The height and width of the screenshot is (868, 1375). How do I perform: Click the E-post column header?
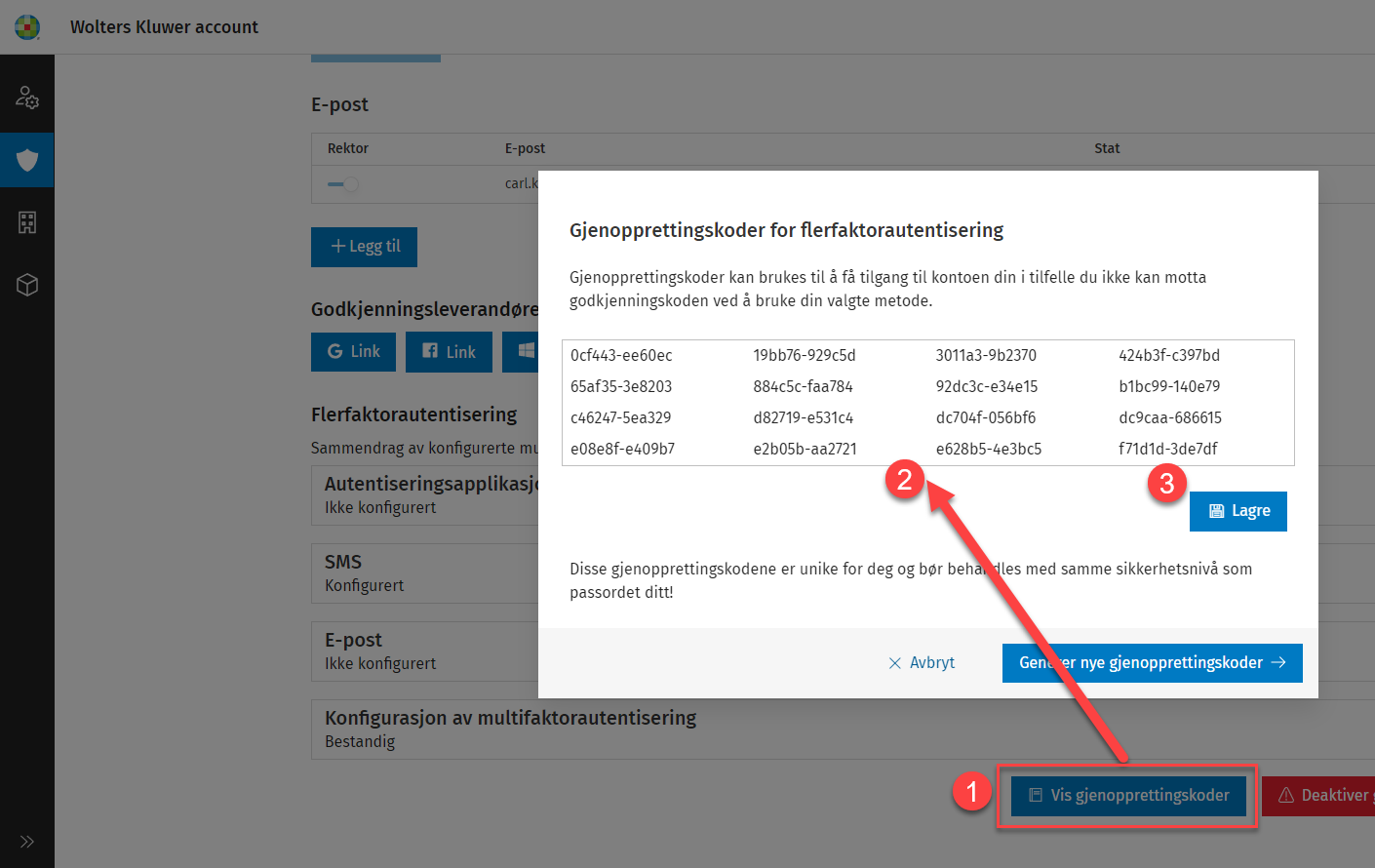(x=525, y=148)
